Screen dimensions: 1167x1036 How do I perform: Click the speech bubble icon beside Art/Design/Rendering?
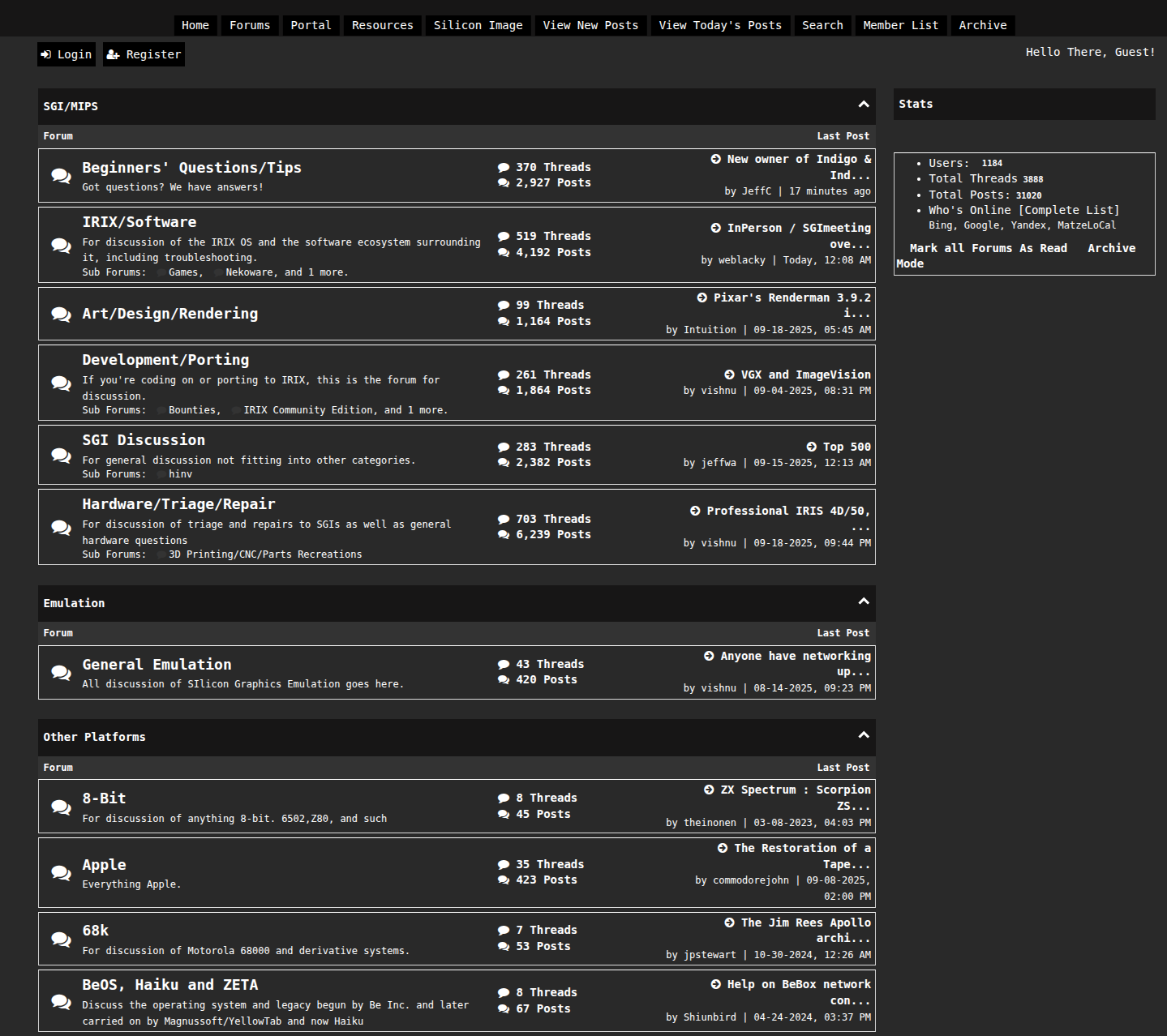[61, 314]
